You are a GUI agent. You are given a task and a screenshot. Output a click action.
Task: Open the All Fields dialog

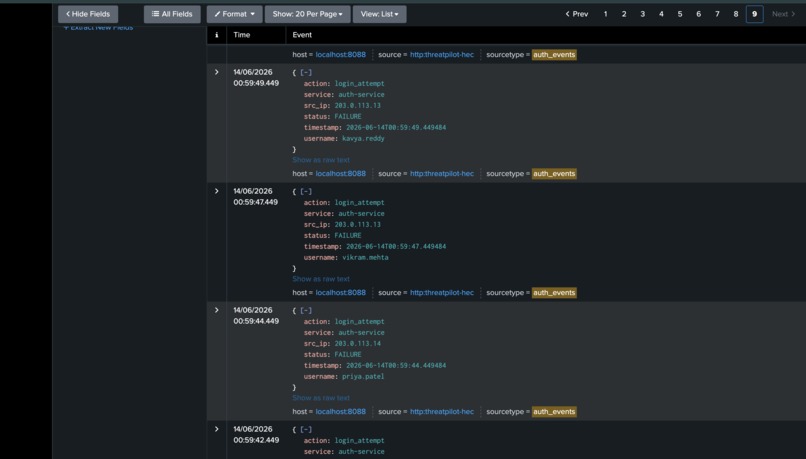coord(172,14)
